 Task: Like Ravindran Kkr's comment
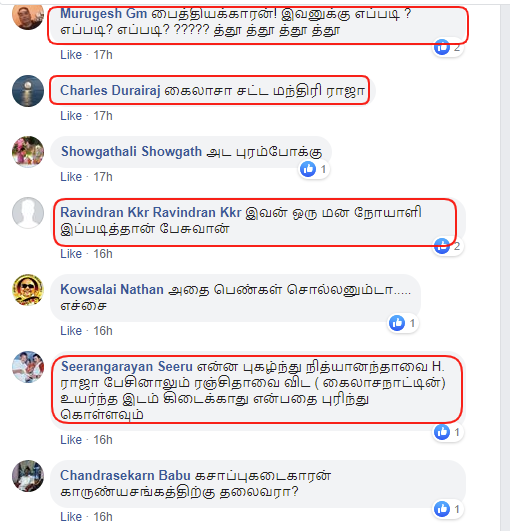(x=71, y=254)
